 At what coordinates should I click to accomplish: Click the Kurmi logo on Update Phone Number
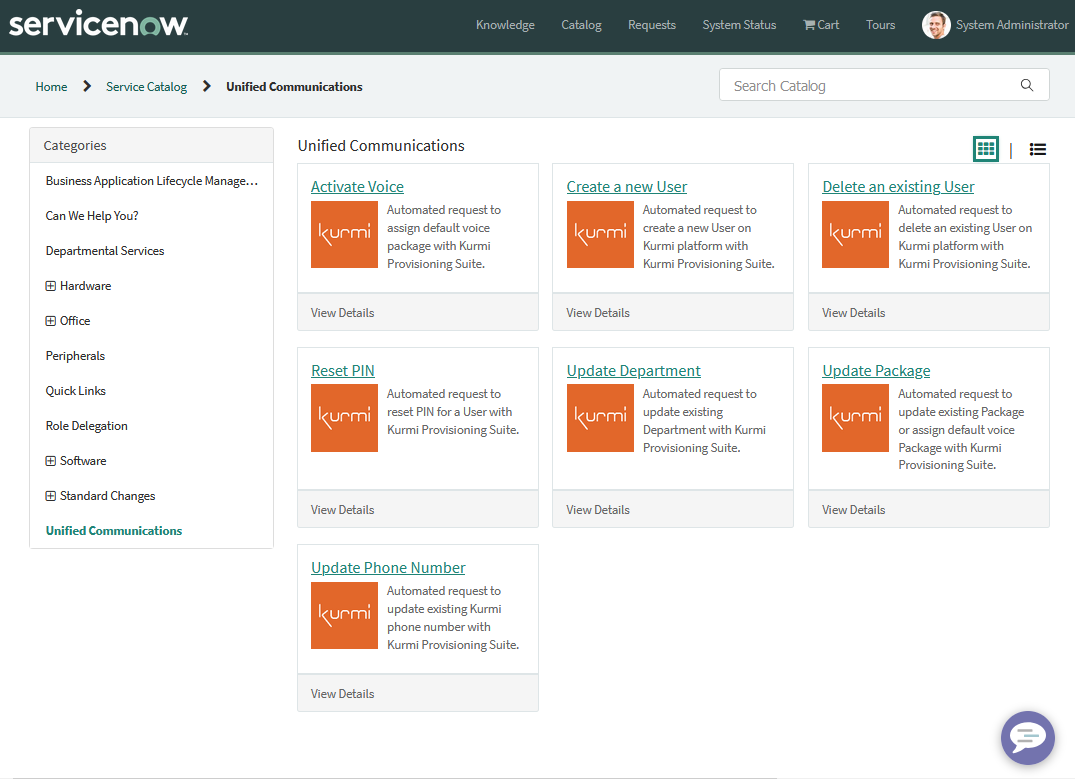(344, 615)
